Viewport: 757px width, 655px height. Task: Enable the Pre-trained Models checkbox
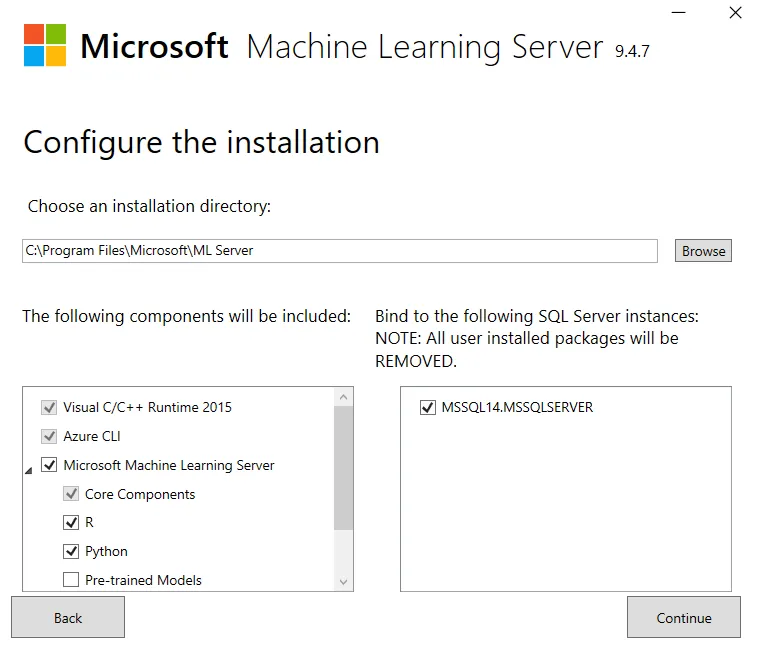71,580
